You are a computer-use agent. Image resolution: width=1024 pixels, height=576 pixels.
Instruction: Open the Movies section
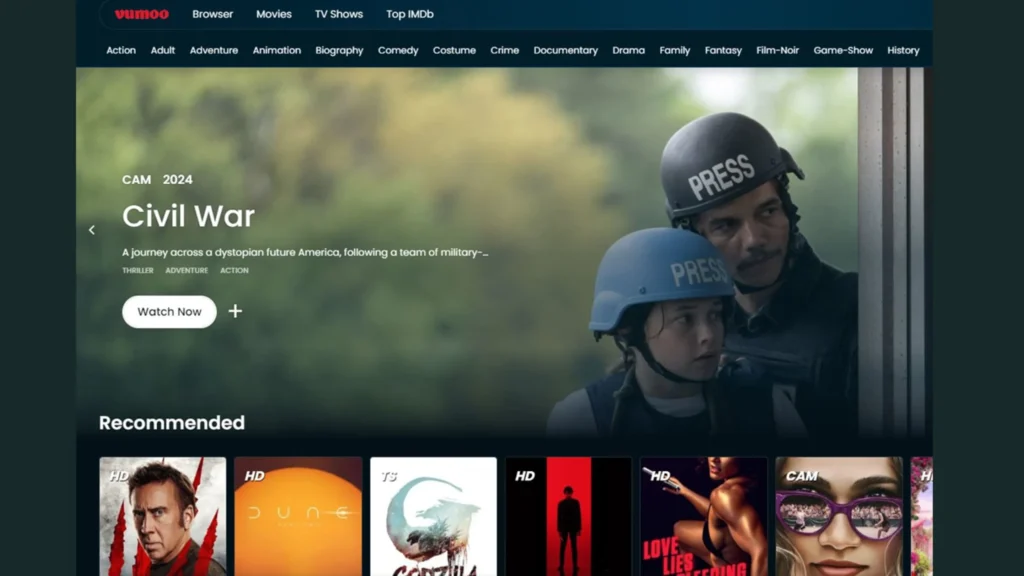(273, 14)
